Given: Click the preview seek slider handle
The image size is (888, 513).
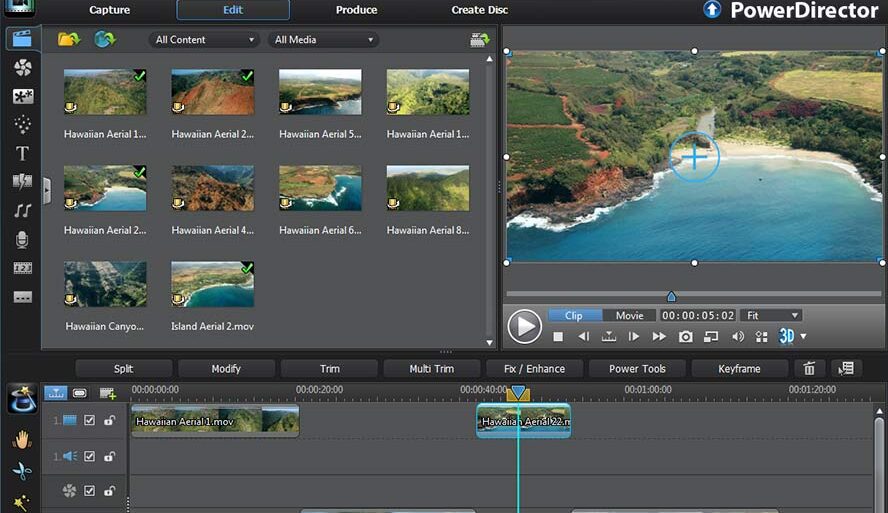Looking at the screenshot, I should coord(671,296).
